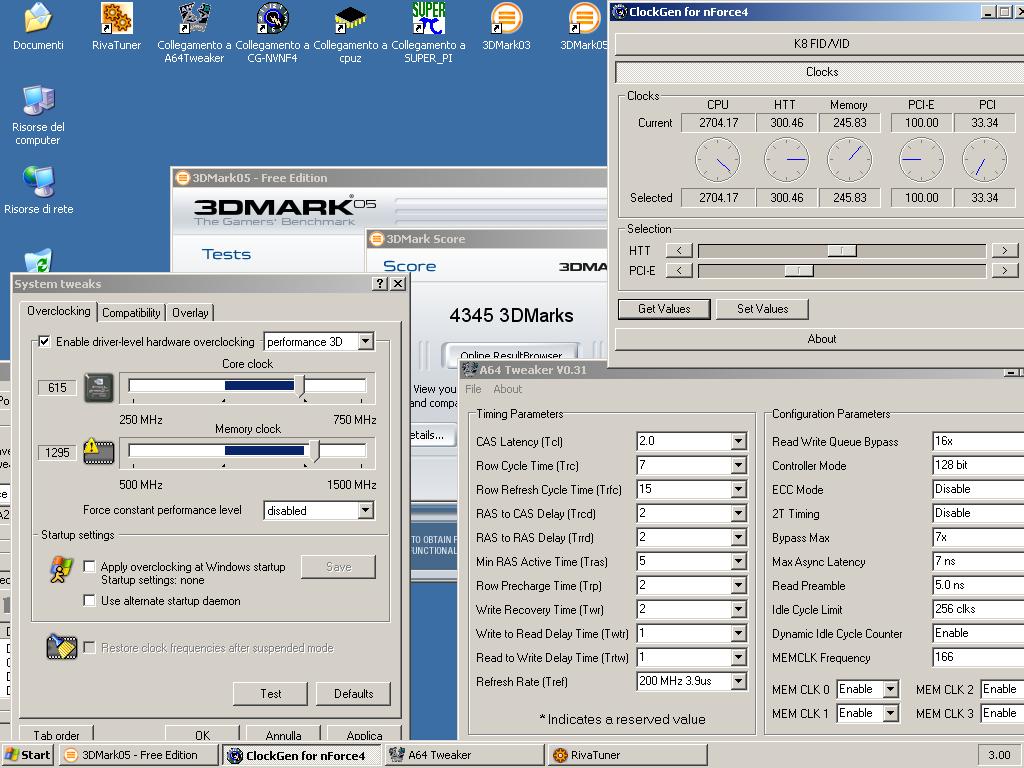Open the 3DMark03 desktop shortcut
Screen dimensions: 1024x768
tap(506, 18)
